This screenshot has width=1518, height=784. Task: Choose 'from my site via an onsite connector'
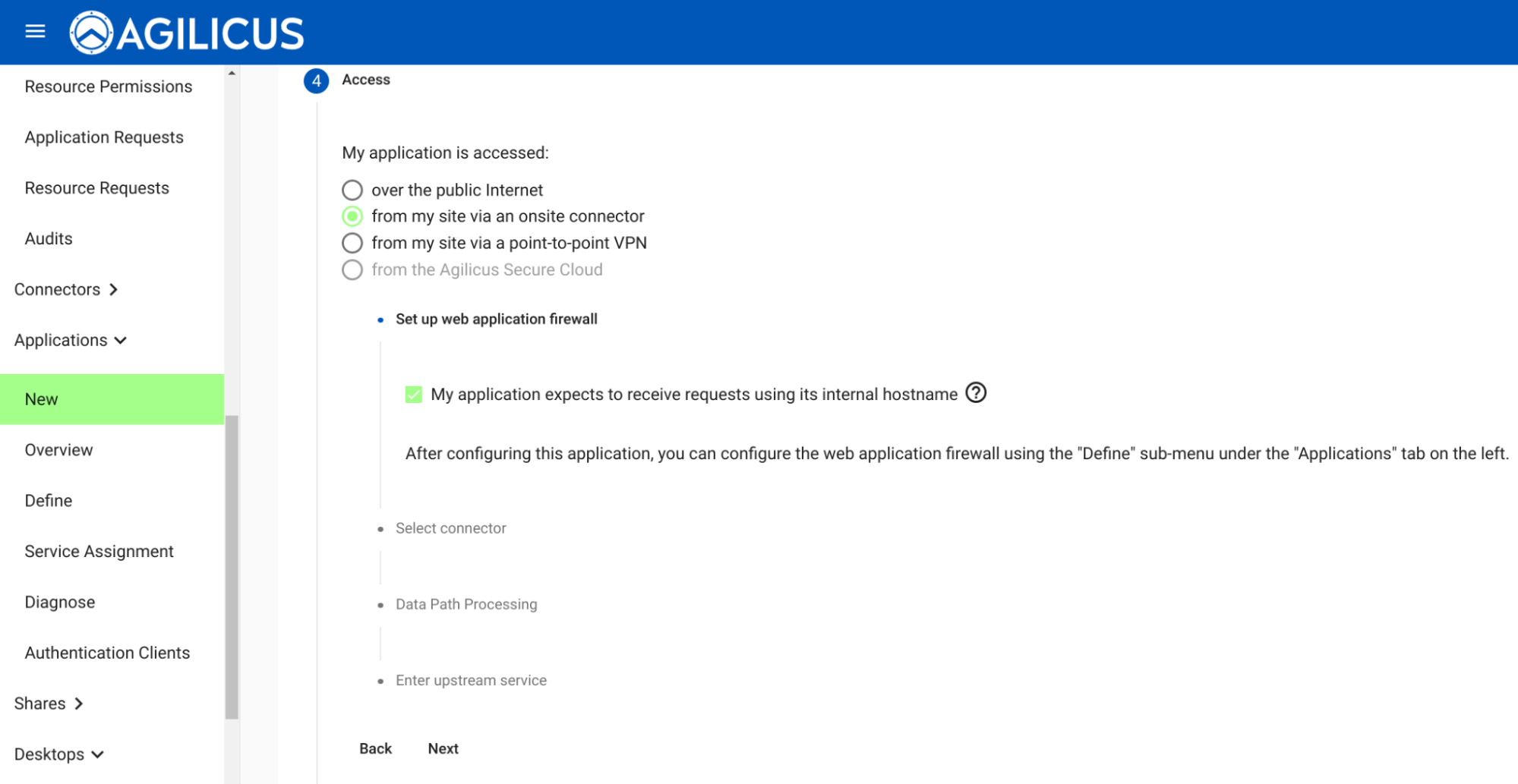[352, 216]
